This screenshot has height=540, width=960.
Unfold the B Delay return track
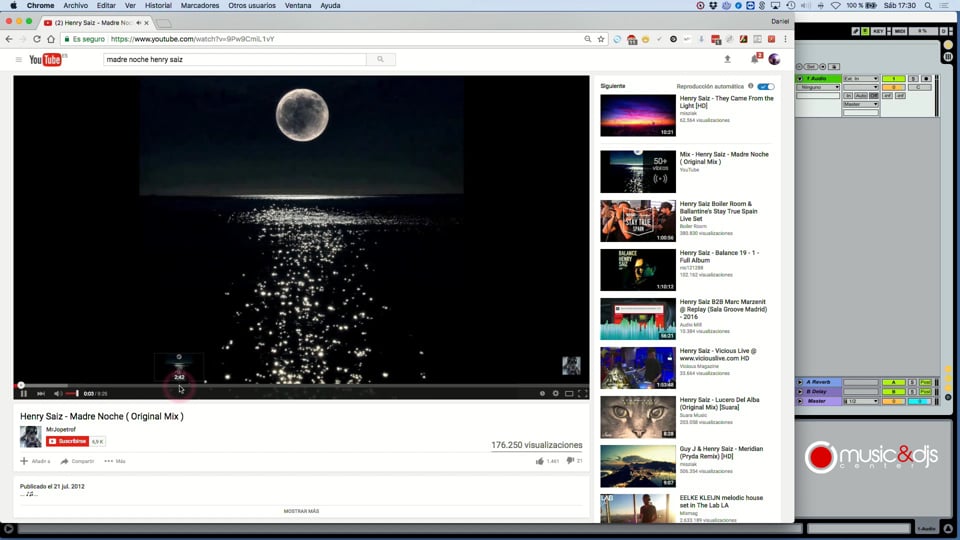pos(800,392)
